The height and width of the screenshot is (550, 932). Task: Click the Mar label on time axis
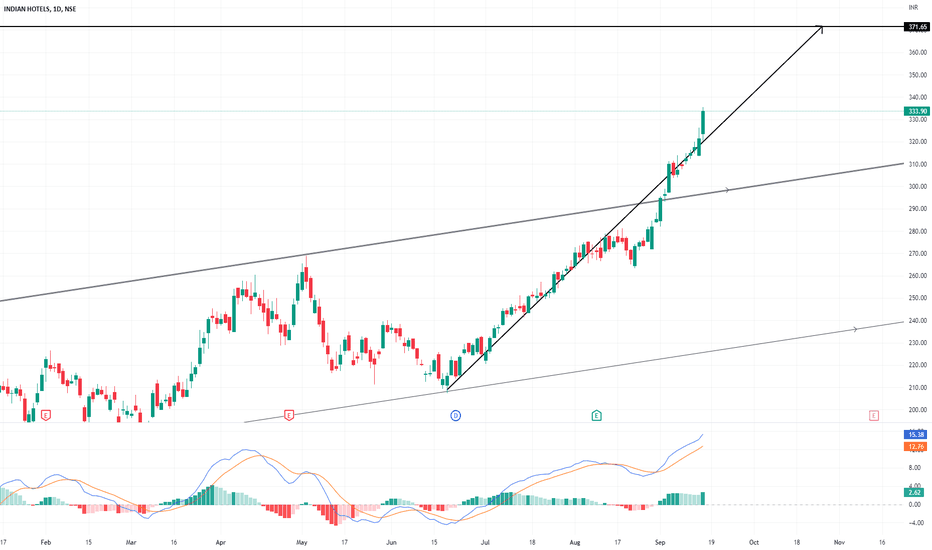coord(131,542)
